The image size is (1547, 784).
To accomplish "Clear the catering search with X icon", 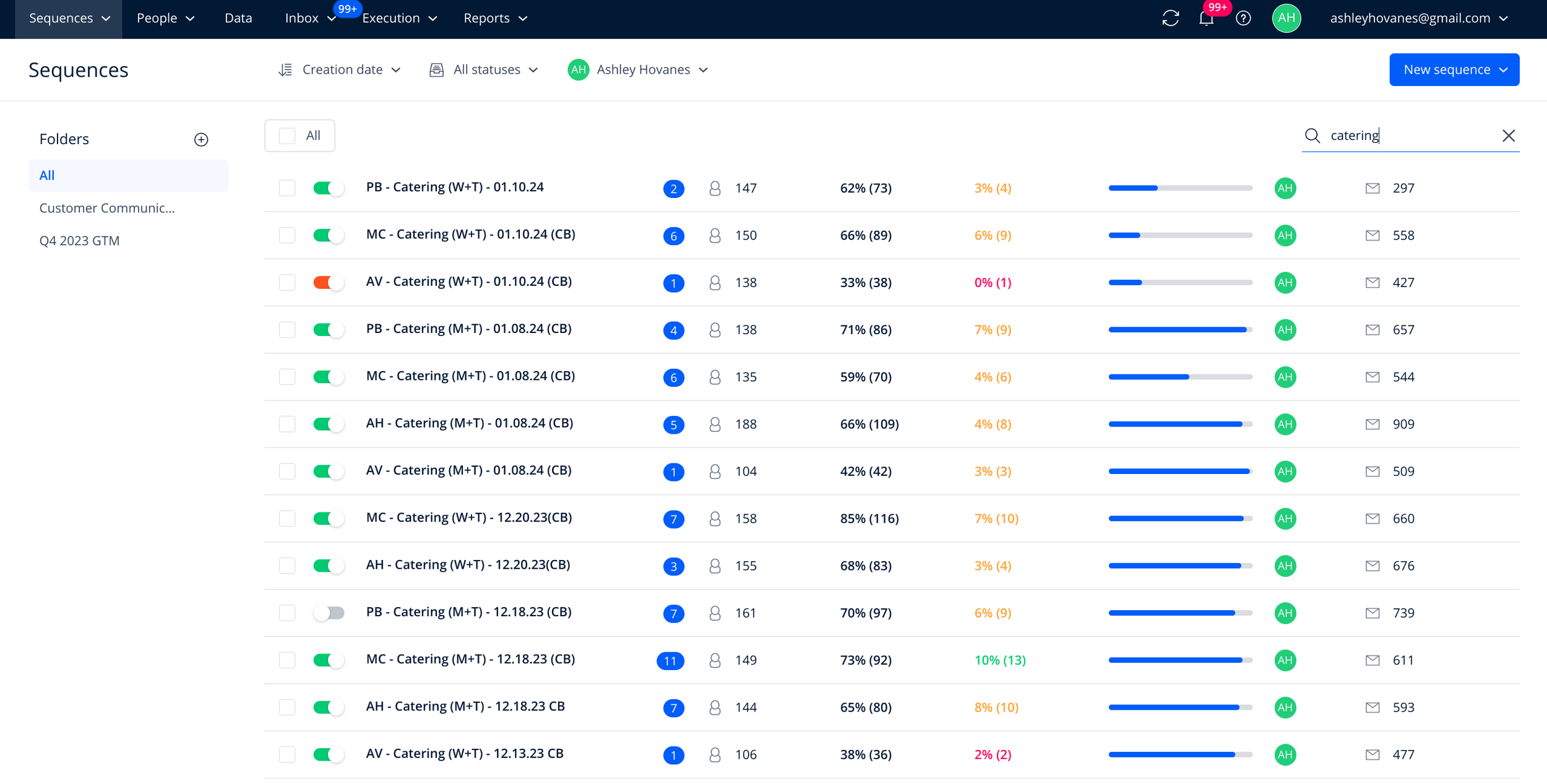I will (1509, 136).
